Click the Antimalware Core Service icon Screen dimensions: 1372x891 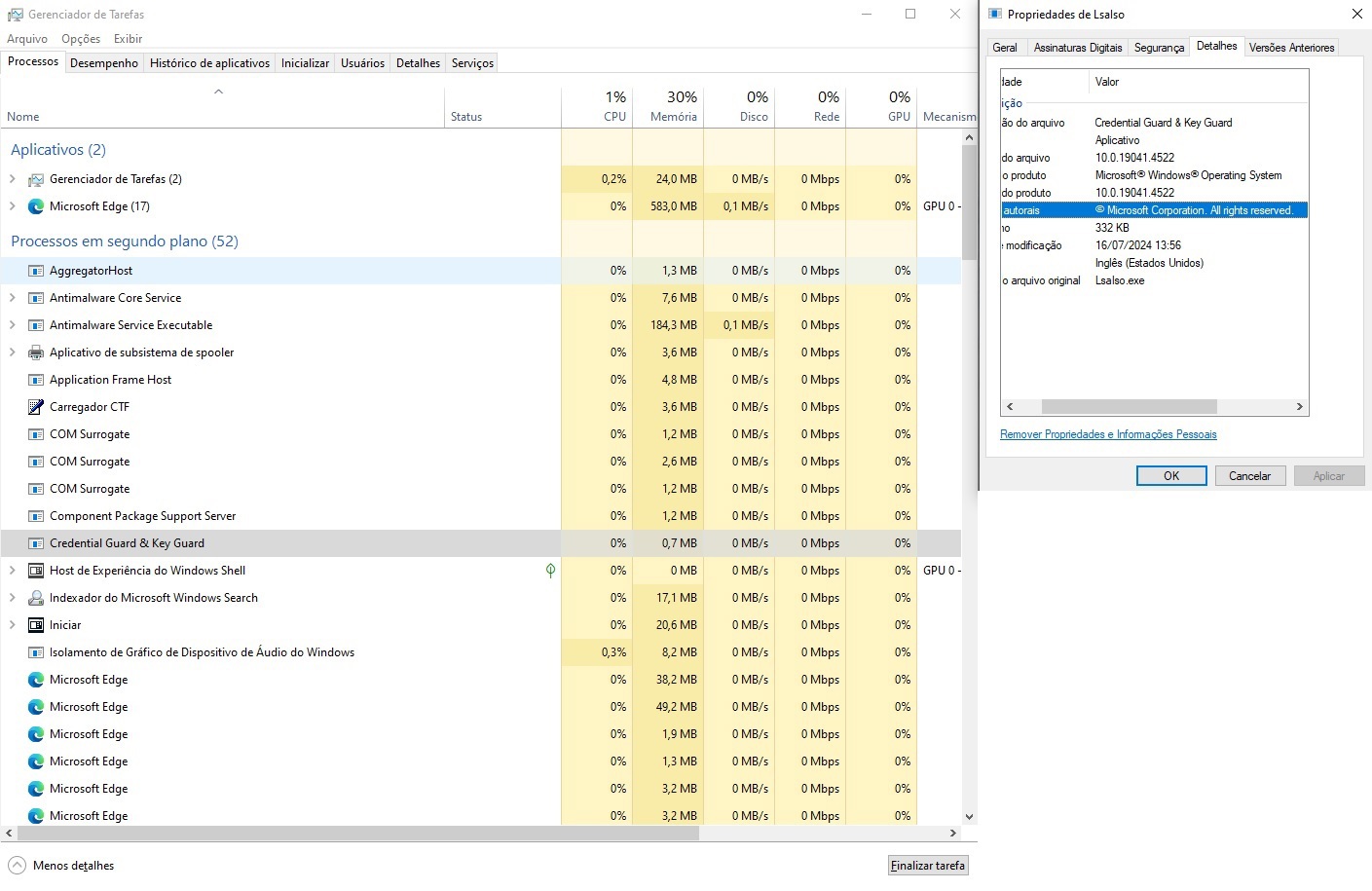tap(36, 298)
